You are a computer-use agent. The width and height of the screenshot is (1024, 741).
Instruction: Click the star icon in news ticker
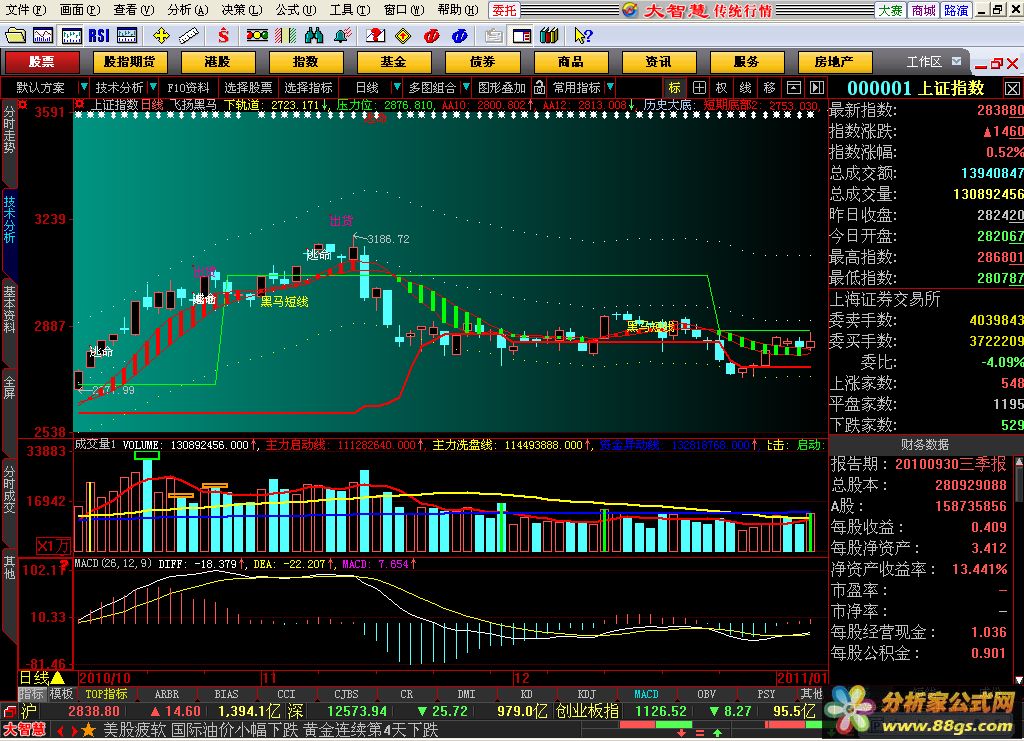(x=88, y=730)
